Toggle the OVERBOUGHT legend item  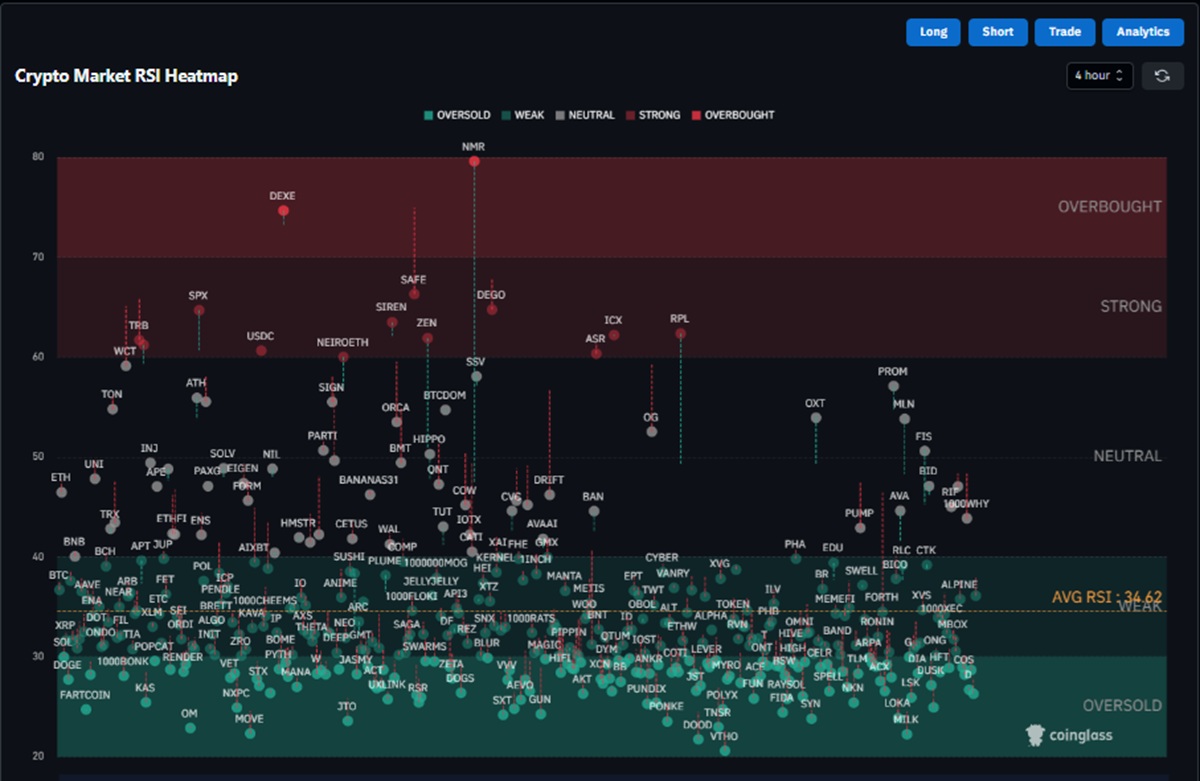point(732,115)
